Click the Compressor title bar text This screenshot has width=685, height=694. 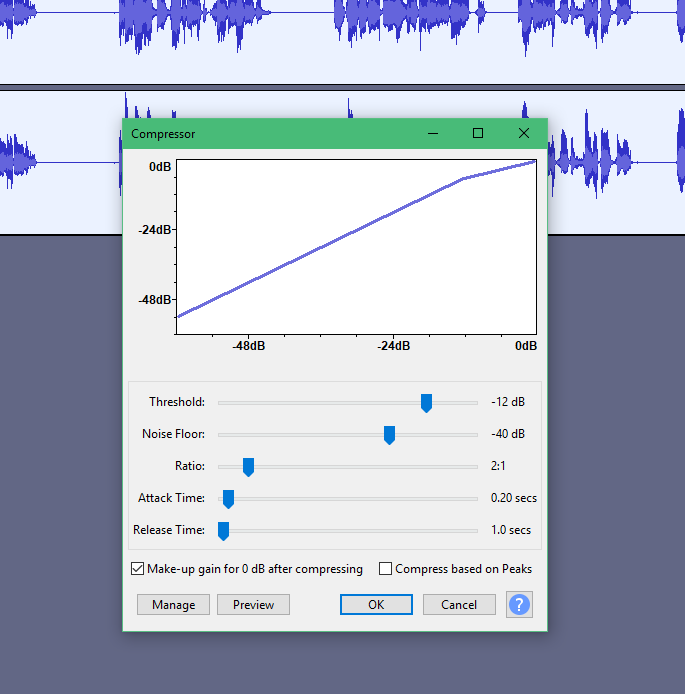[x=163, y=134]
